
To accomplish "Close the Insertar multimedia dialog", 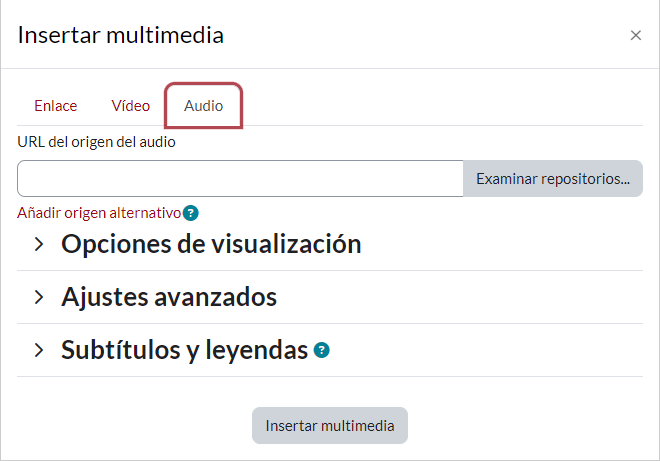I will 636,35.
